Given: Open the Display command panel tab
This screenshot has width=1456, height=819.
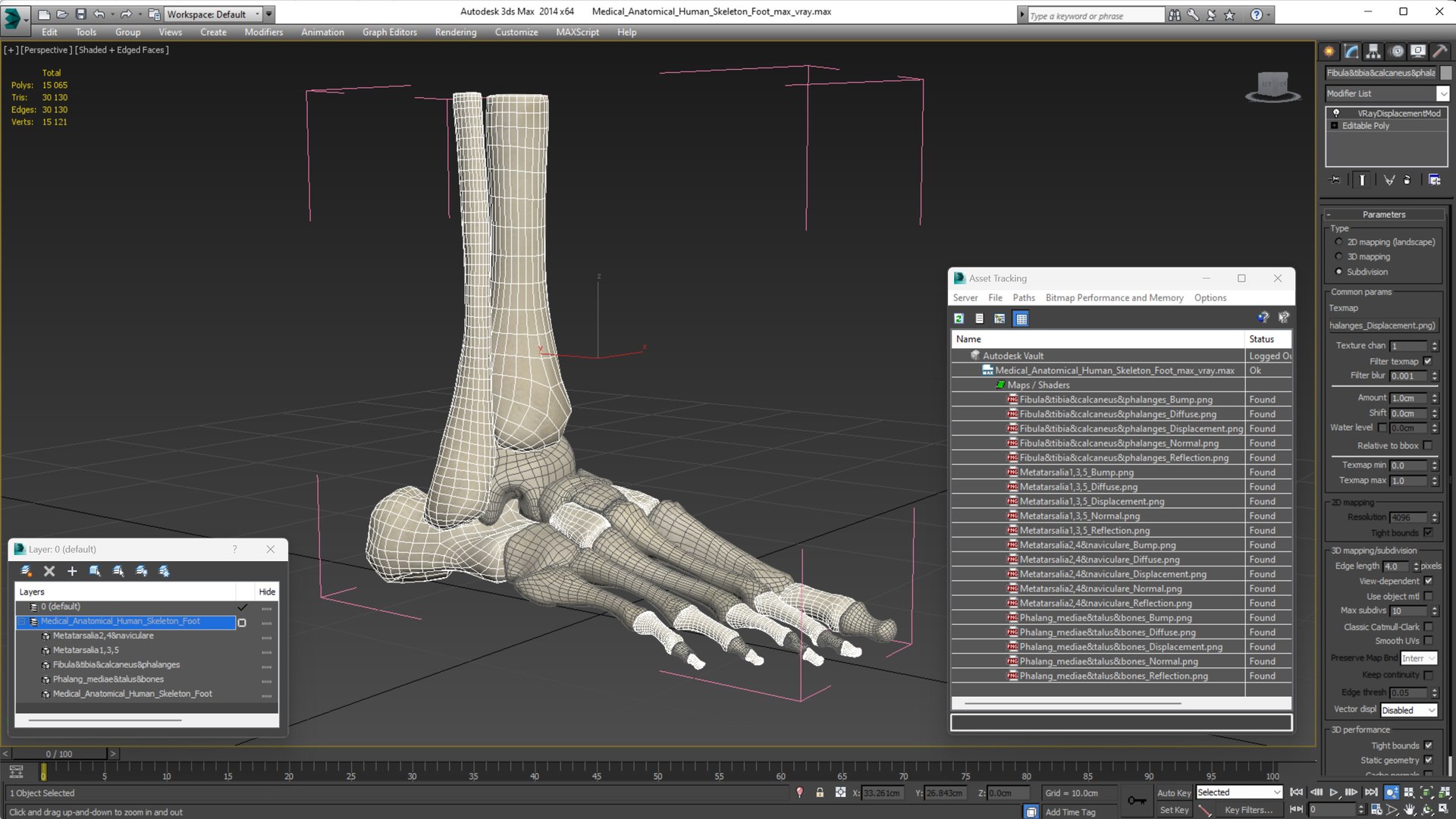Looking at the screenshot, I should pos(1418,52).
